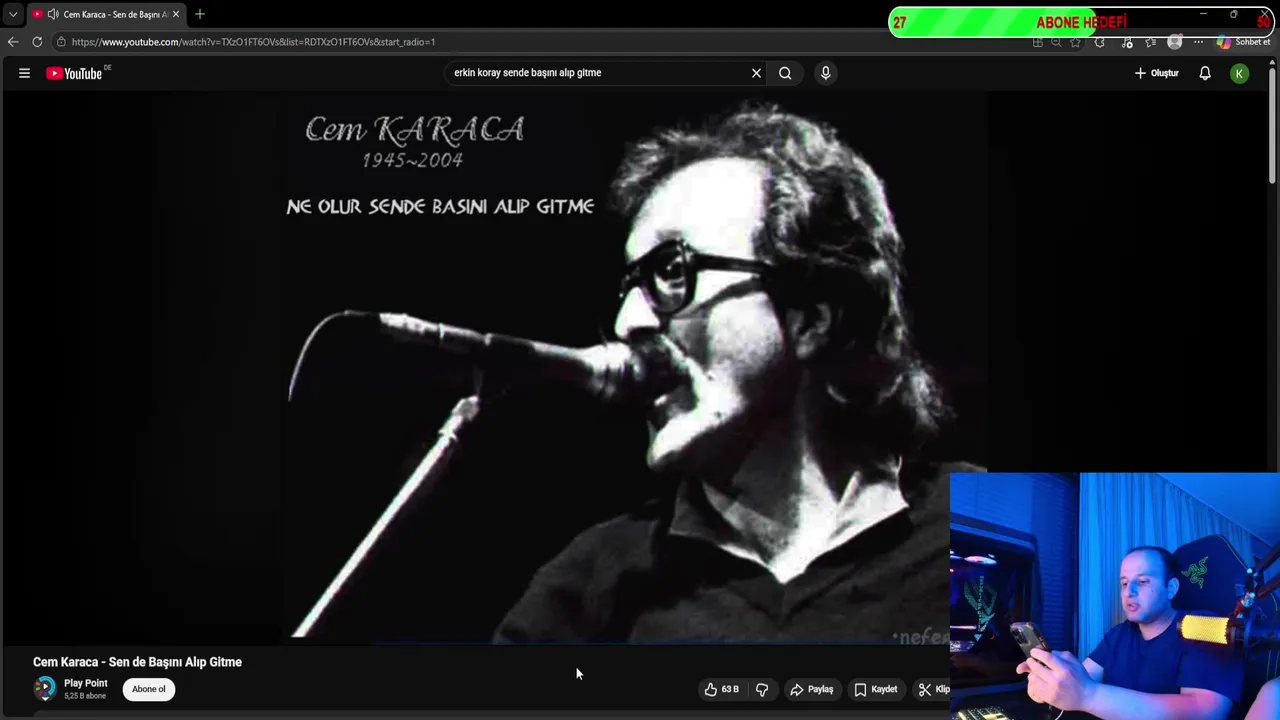Open the browser extensions puzzle icon
The width and height of the screenshot is (1280, 720).
tap(1100, 42)
